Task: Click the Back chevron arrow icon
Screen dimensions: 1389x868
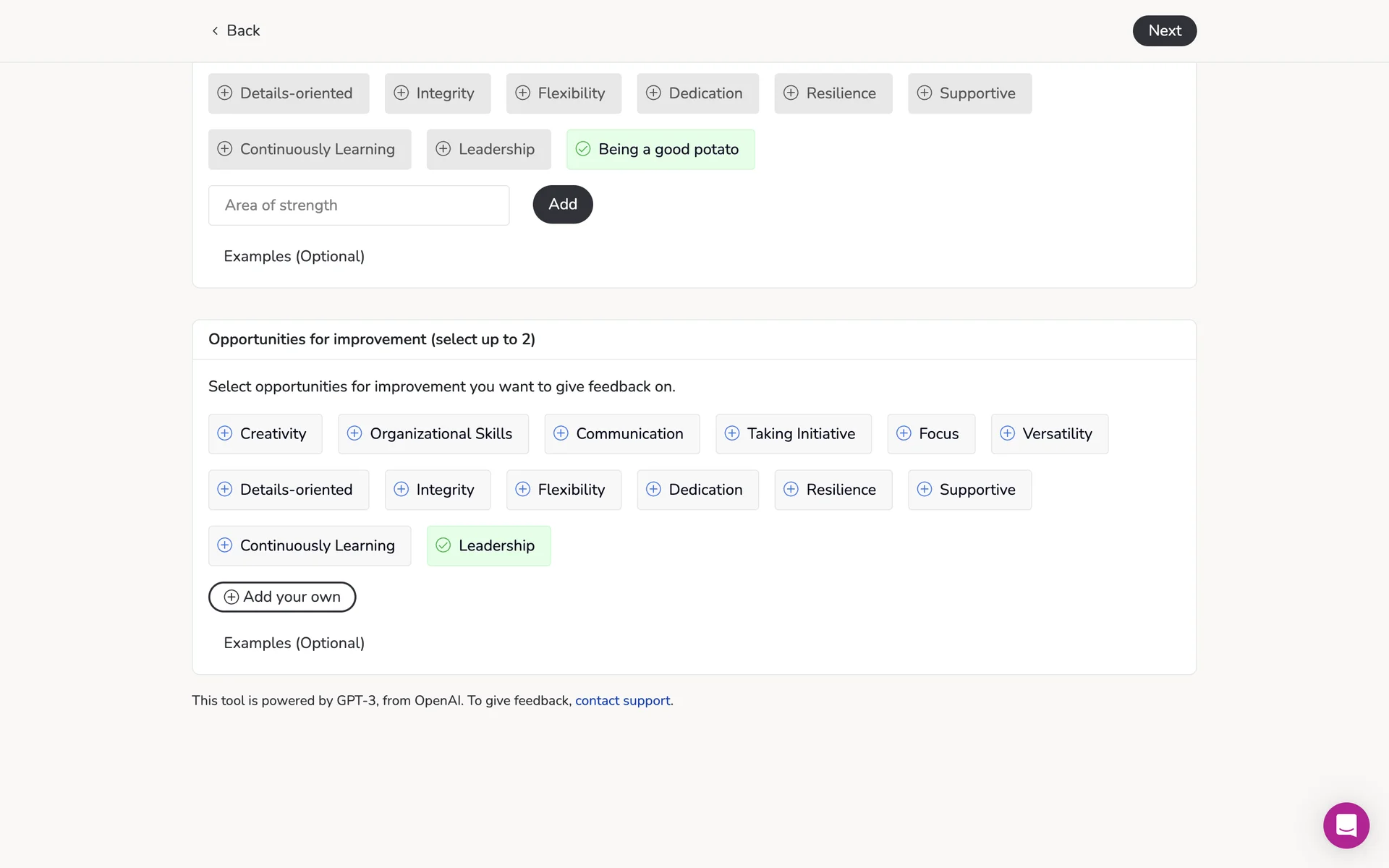Action: pyautogui.click(x=215, y=30)
